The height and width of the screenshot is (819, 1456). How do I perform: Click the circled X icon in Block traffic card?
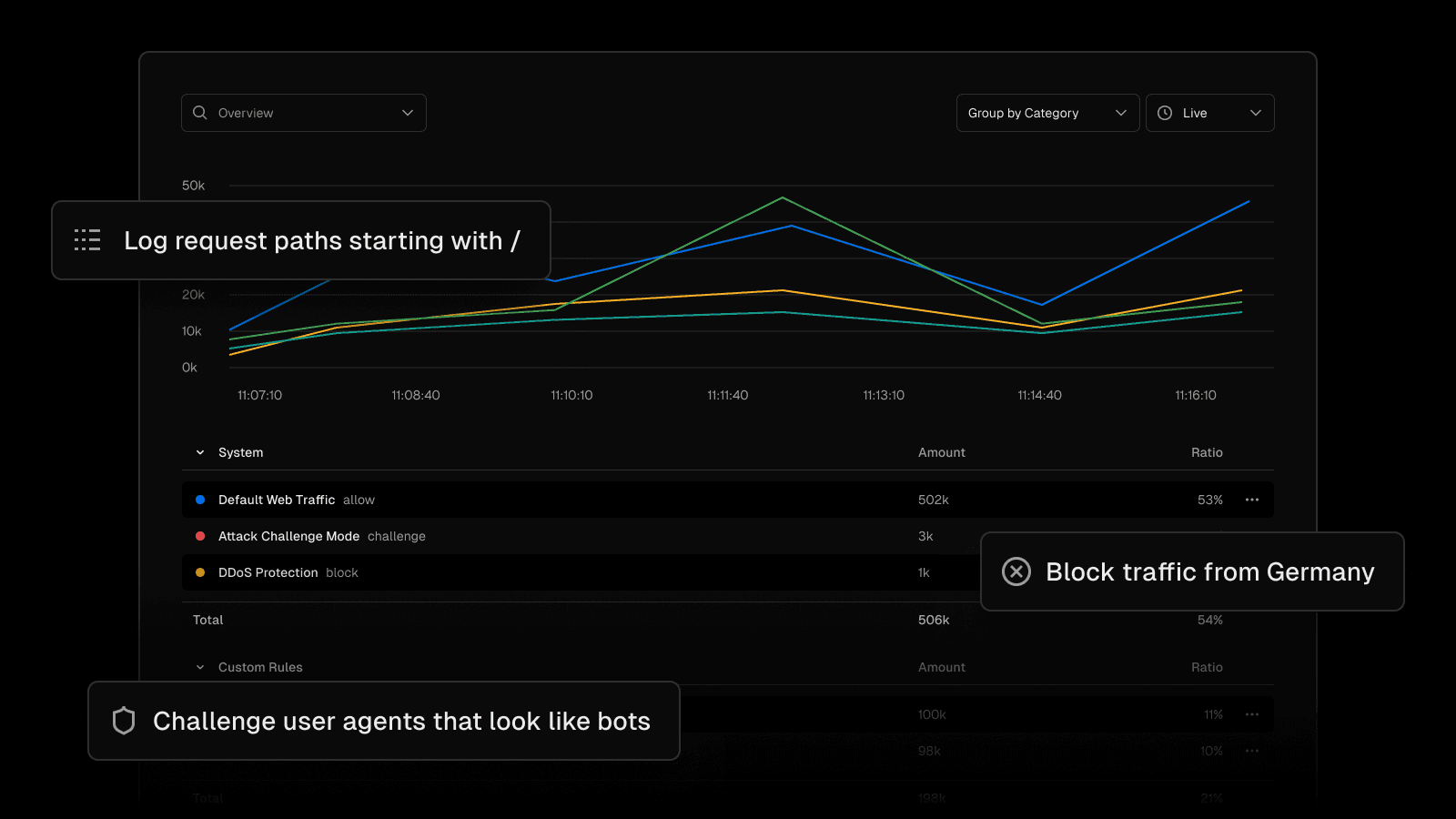point(1016,571)
